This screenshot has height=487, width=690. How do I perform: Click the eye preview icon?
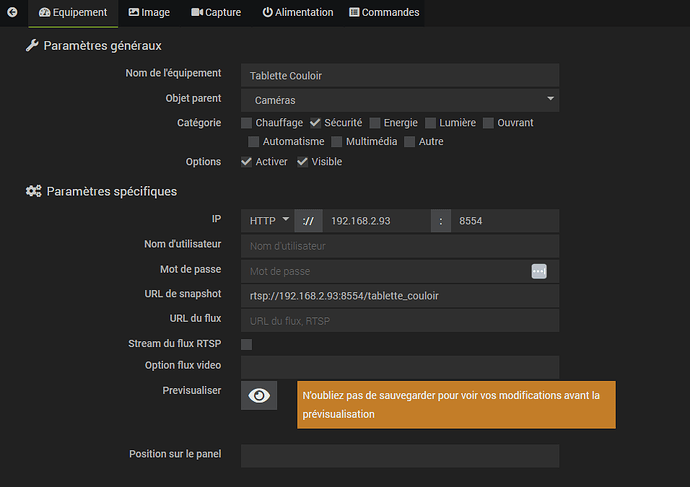coord(259,396)
